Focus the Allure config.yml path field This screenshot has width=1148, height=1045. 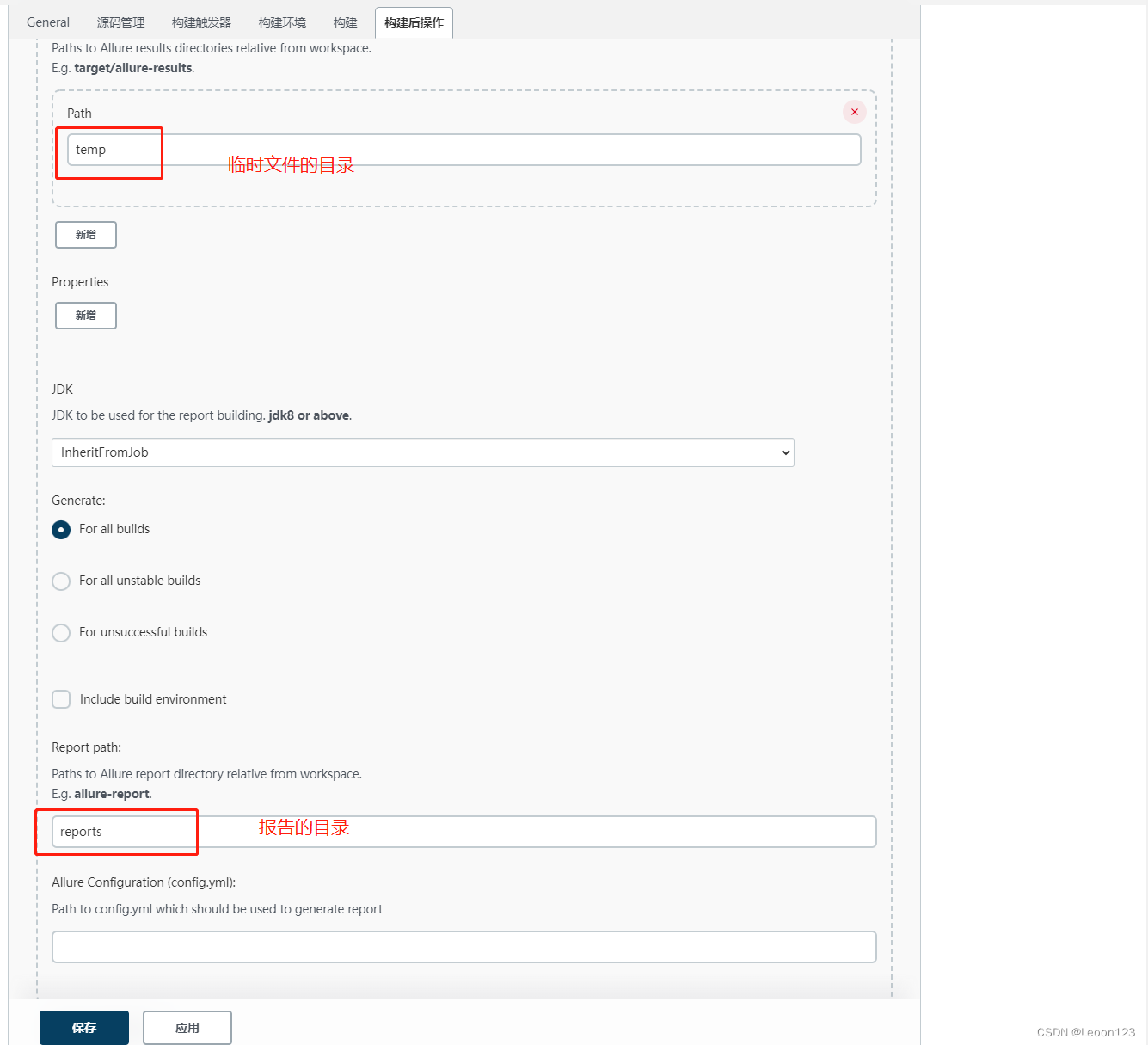pos(464,947)
